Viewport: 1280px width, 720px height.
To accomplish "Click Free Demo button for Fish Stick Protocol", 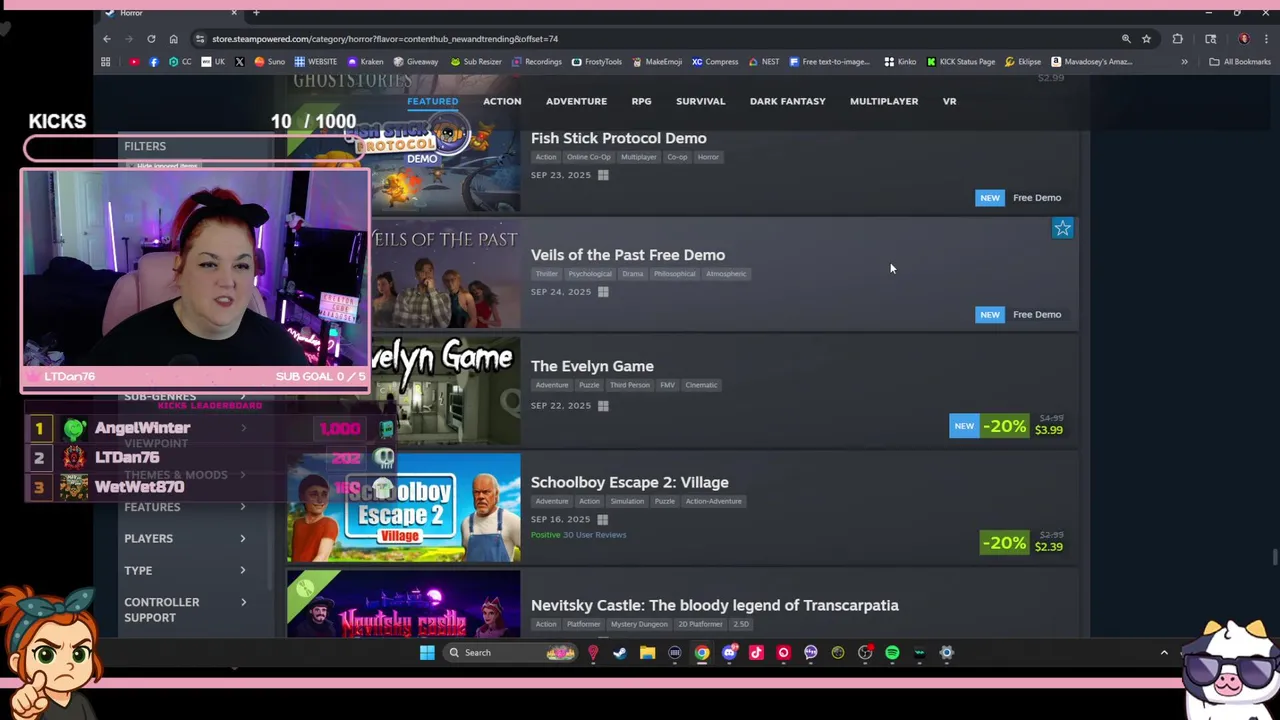I will (x=1037, y=198).
